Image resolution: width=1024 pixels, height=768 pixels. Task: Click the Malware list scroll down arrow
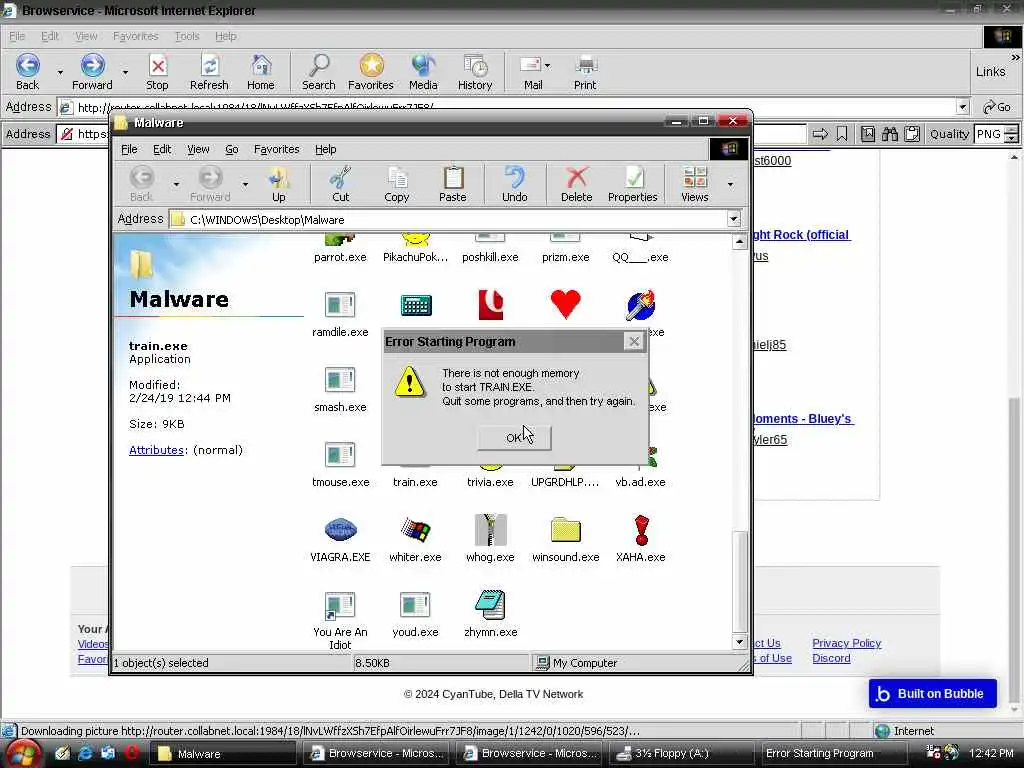739,642
